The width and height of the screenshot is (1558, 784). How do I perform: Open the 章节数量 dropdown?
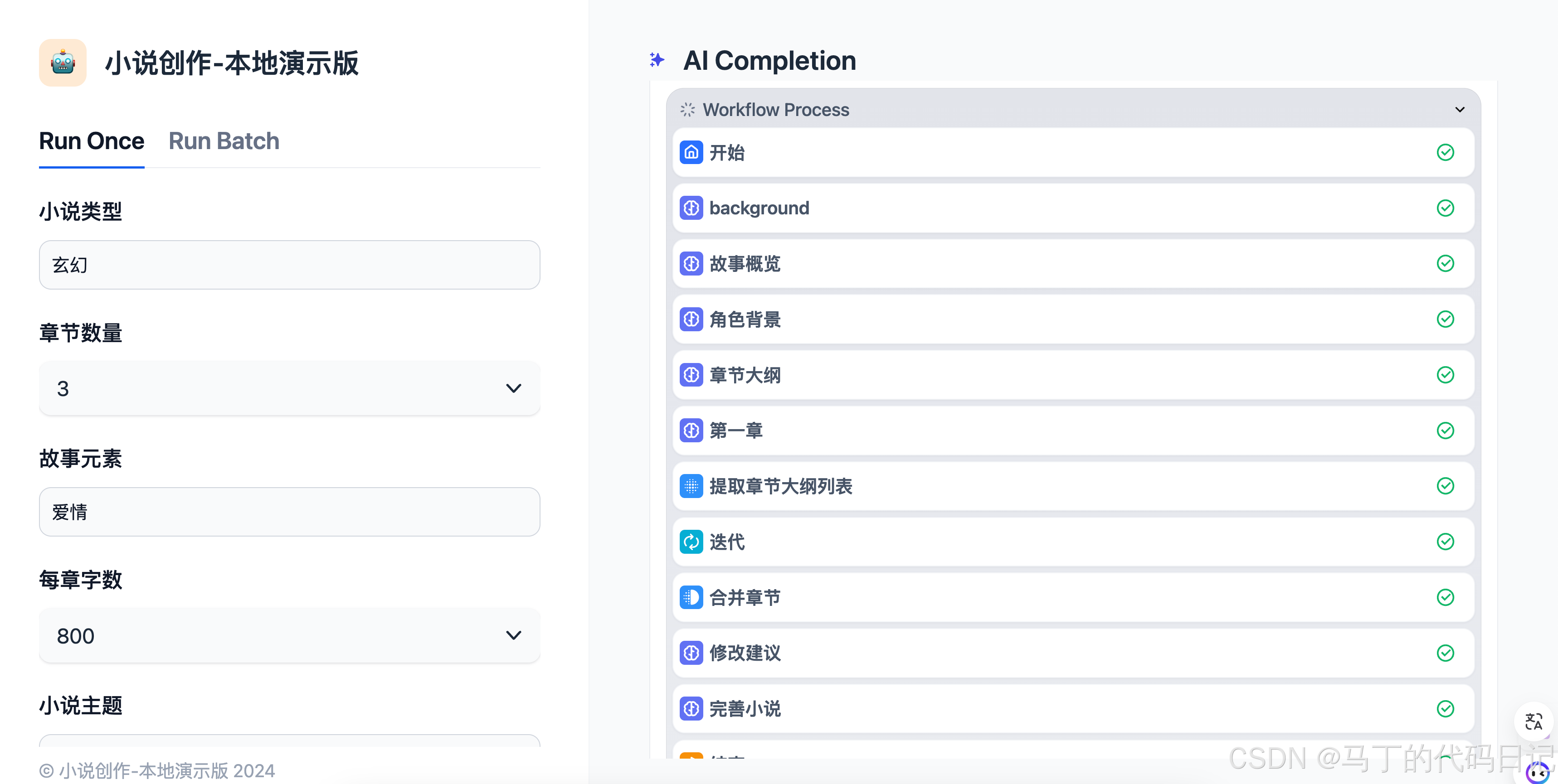click(289, 388)
